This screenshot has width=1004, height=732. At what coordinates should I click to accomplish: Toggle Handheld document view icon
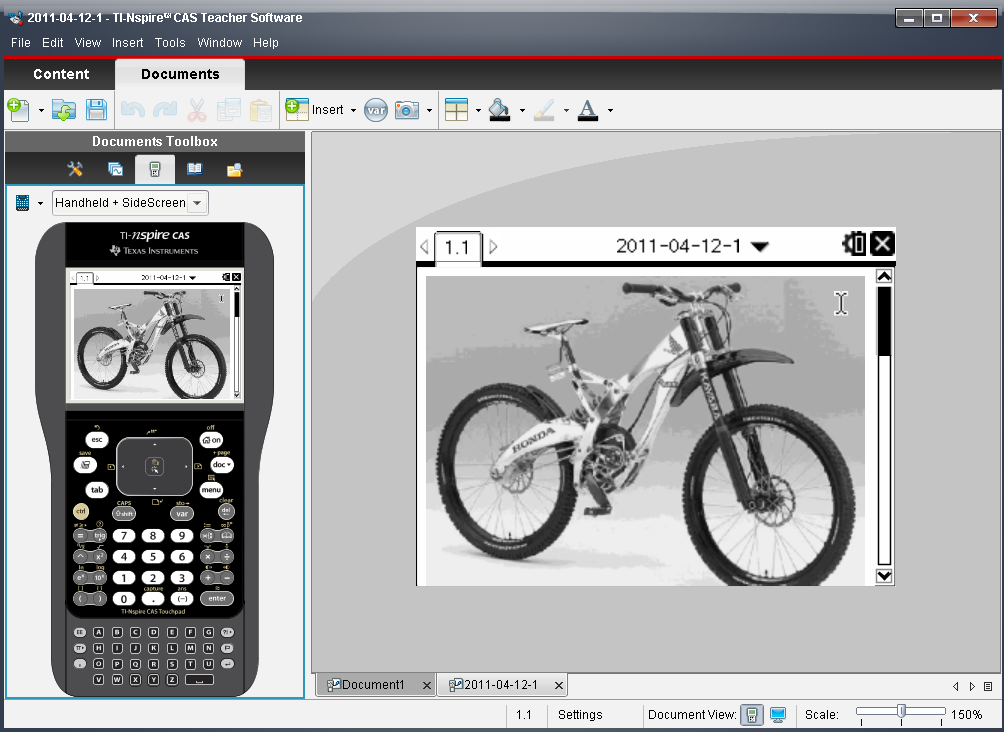(x=752, y=715)
